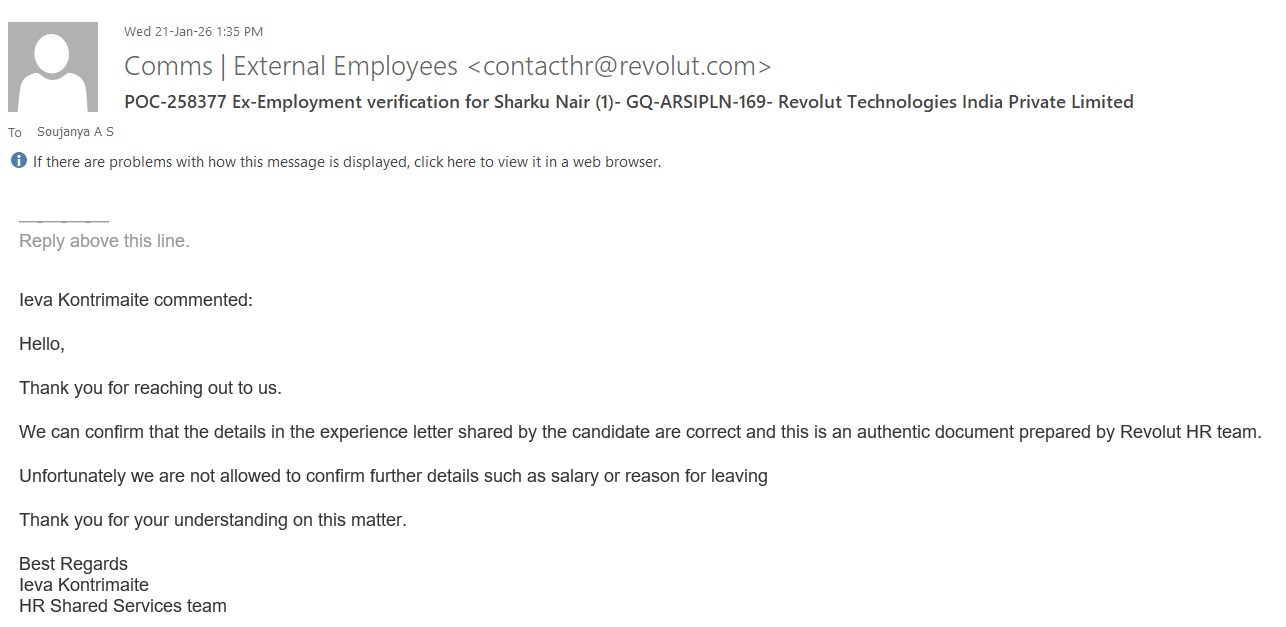1286x627 pixels.
Task: Click the blue information icon
Action: tap(18, 161)
